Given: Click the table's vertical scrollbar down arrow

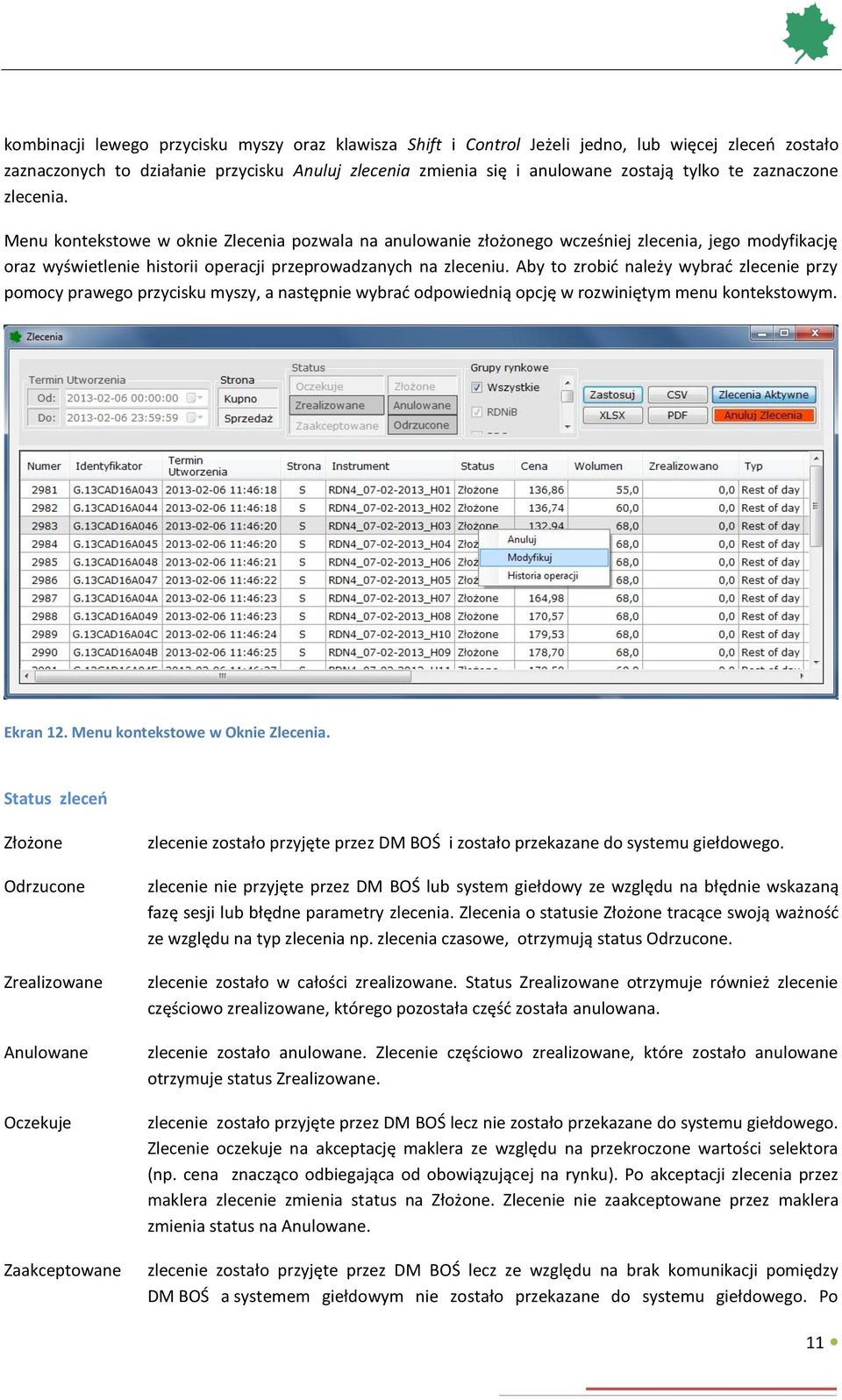Looking at the screenshot, I should pos(815,663).
